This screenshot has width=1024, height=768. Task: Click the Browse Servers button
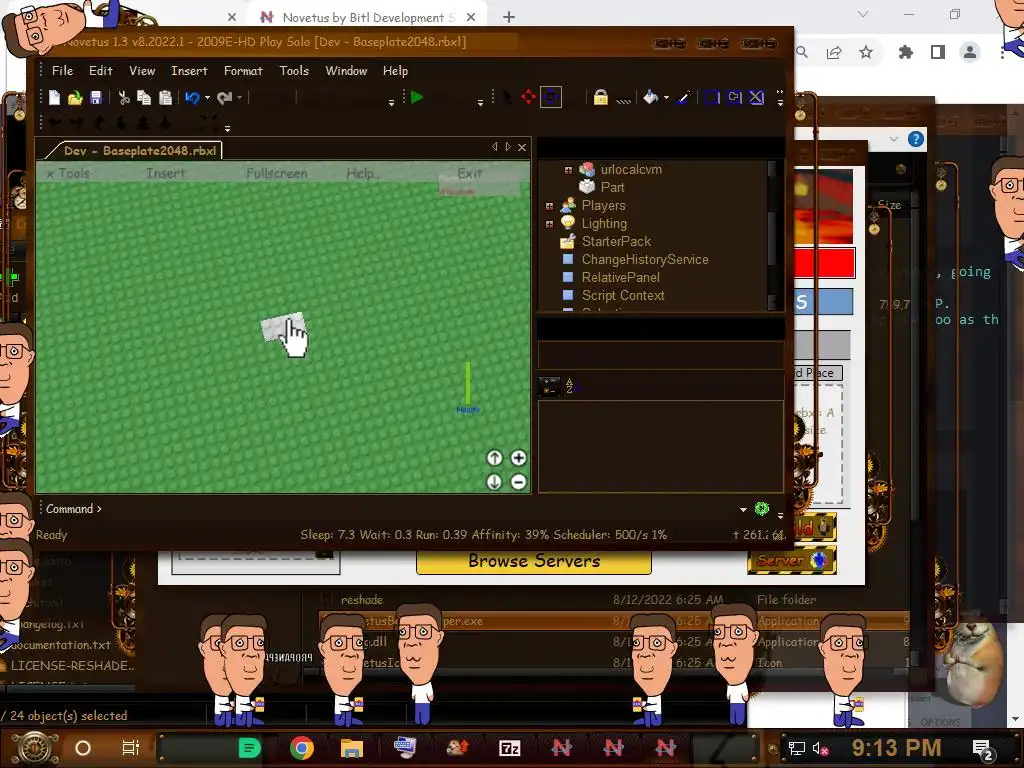click(534, 562)
